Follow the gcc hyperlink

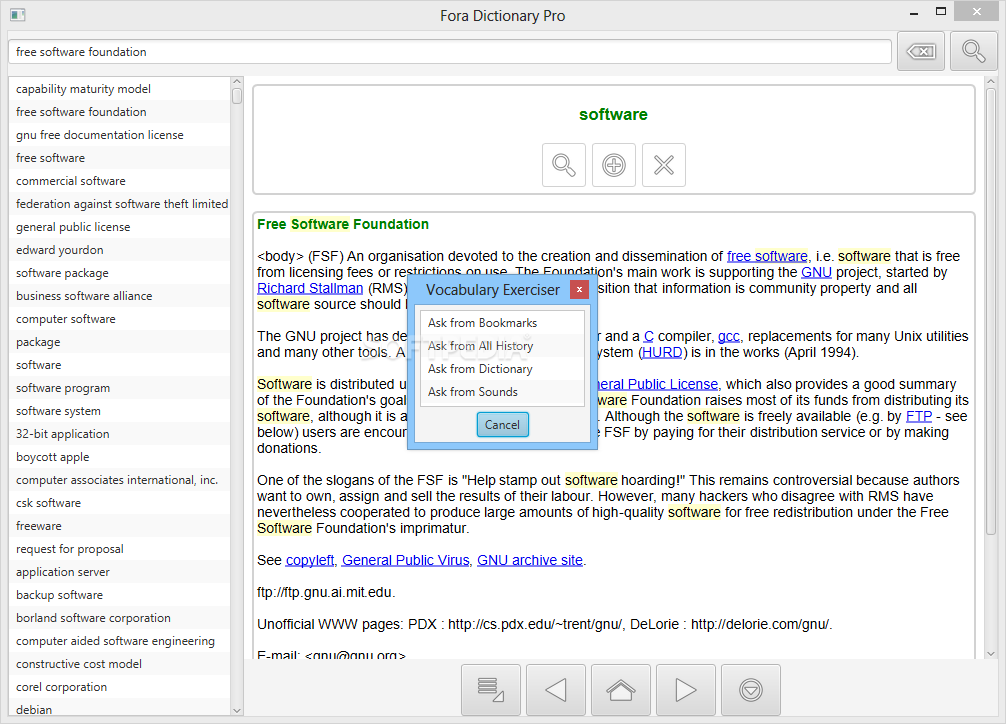coord(728,336)
